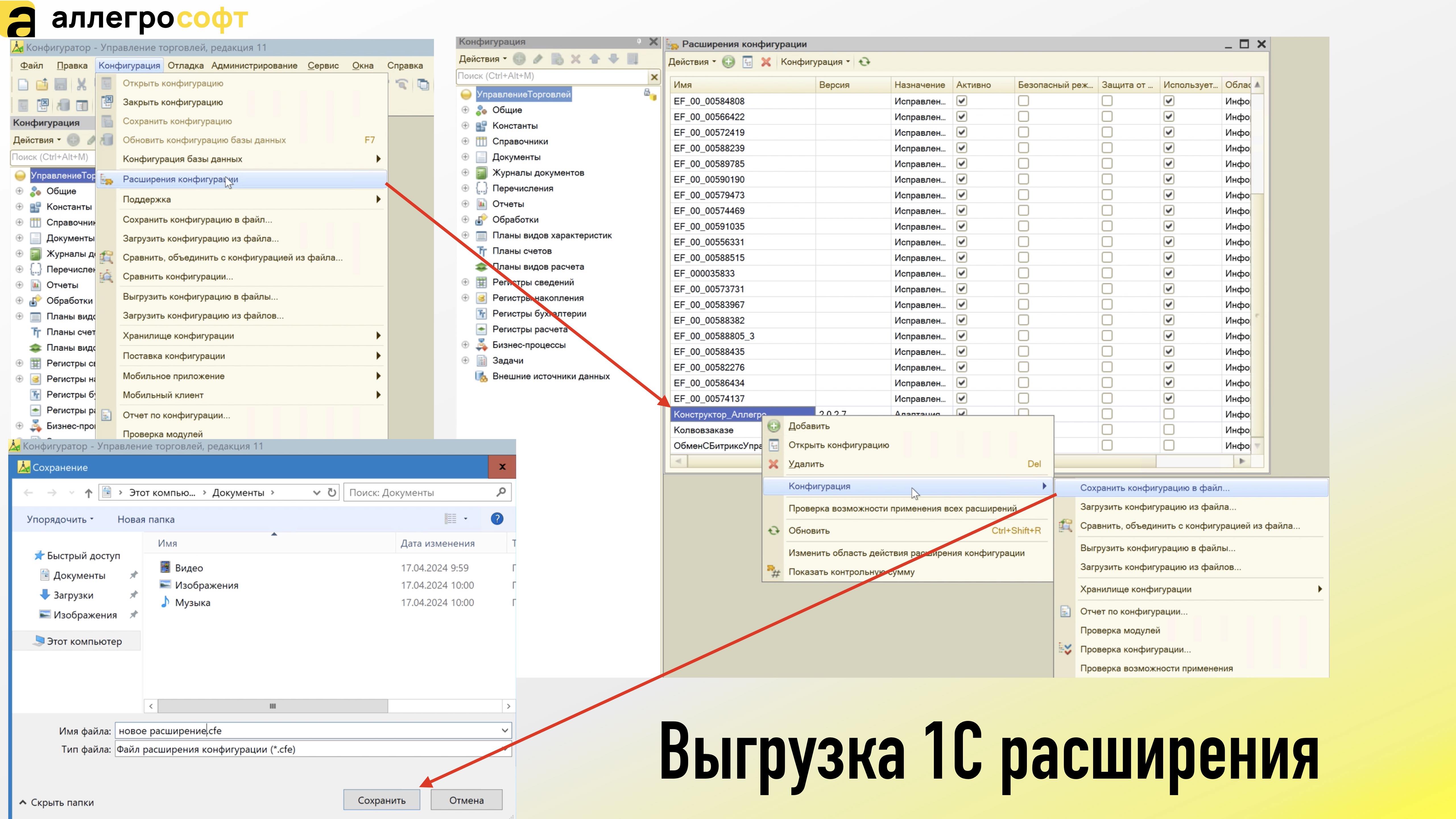This screenshot has height=819, width=1456.
Task: Click the pencil edit icon in Конфигурация panel
Action: point(538,59)
